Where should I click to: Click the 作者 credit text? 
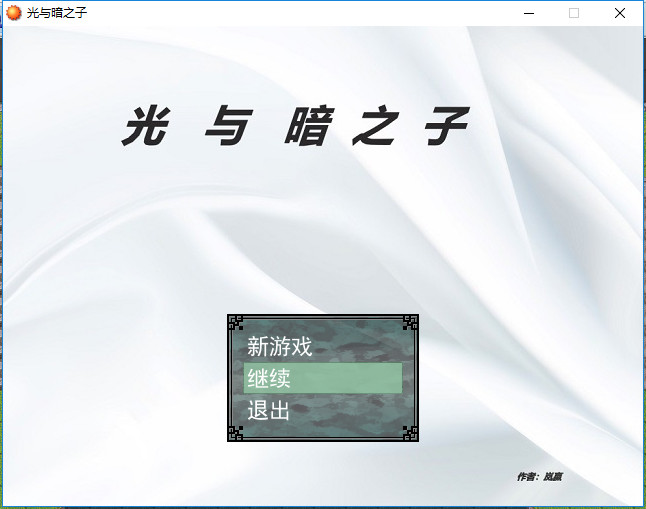[539, 477]
